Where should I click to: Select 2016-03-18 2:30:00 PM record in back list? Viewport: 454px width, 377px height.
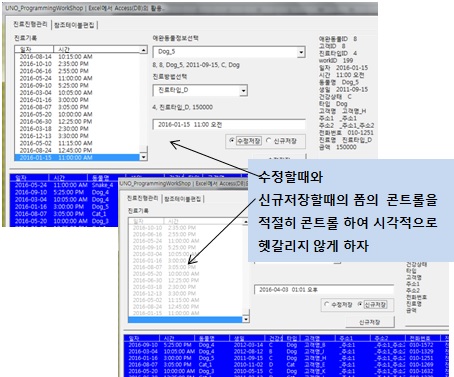[77, 129]
